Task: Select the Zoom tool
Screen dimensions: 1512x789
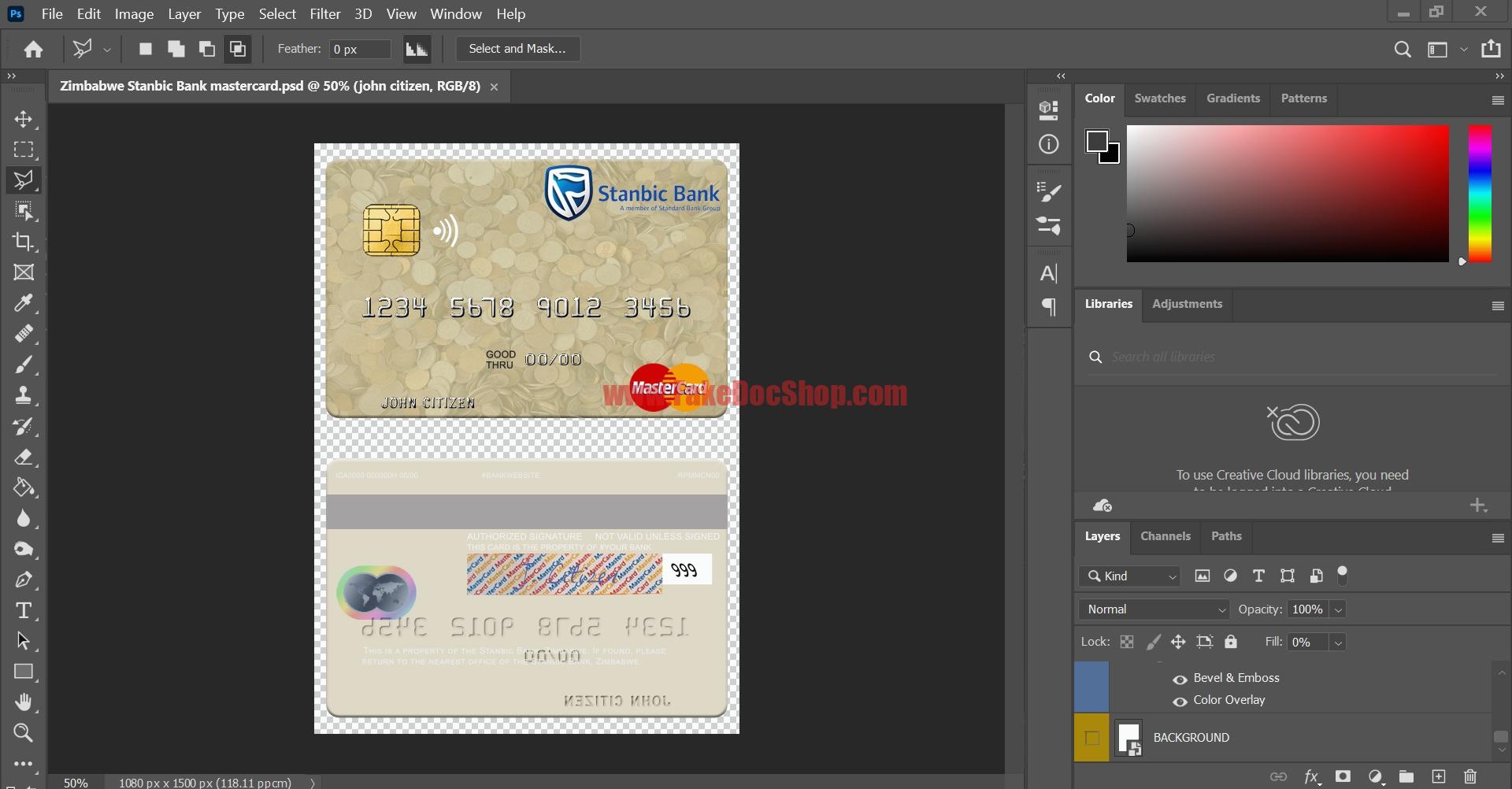Action: [x=24, y=733]
